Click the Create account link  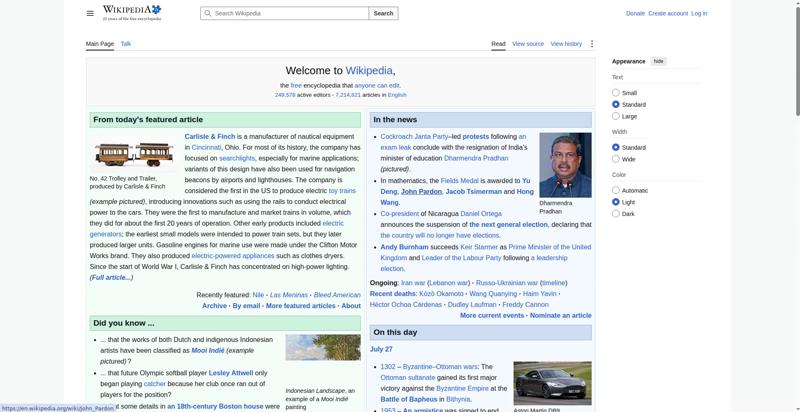click(x=668, y=13)
